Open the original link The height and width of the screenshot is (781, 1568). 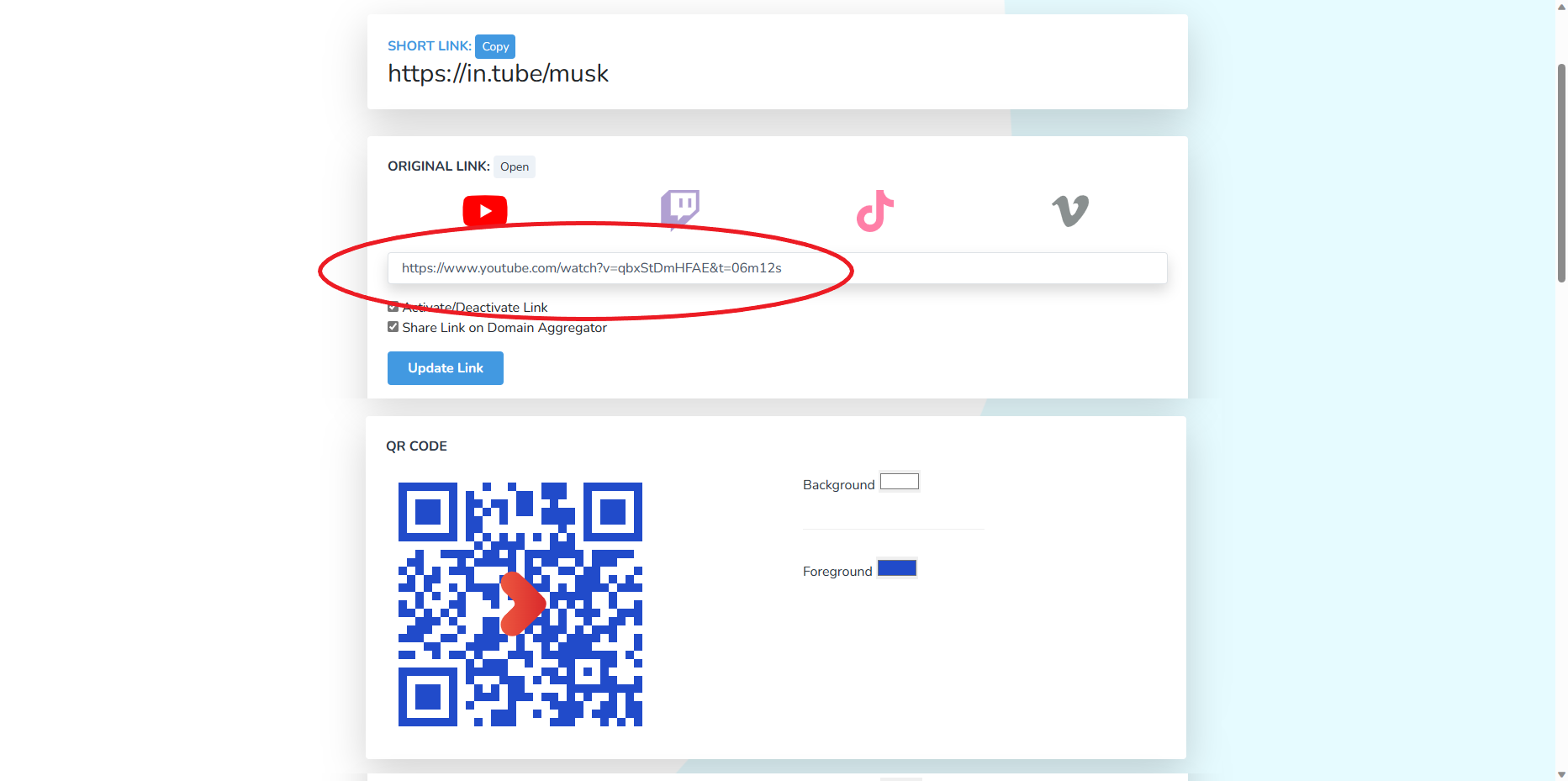click(x=515, y=166)
